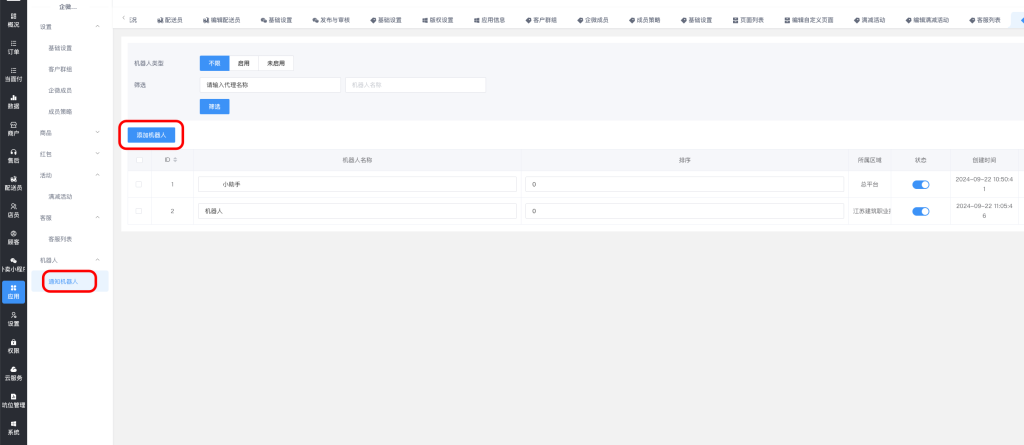The width and height of the screenshot is (1024, 445).
Task: Open the 商户 sidebar section
Action: click(13, 127)
